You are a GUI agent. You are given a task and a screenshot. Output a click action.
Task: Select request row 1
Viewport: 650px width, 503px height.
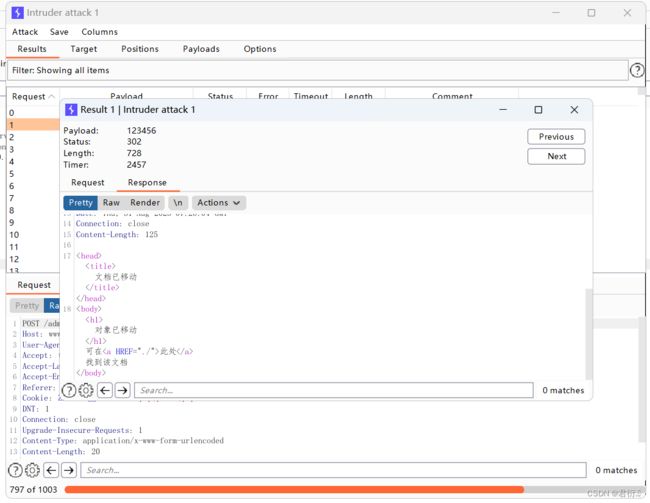pyautogui.click(x=33, y=125)
